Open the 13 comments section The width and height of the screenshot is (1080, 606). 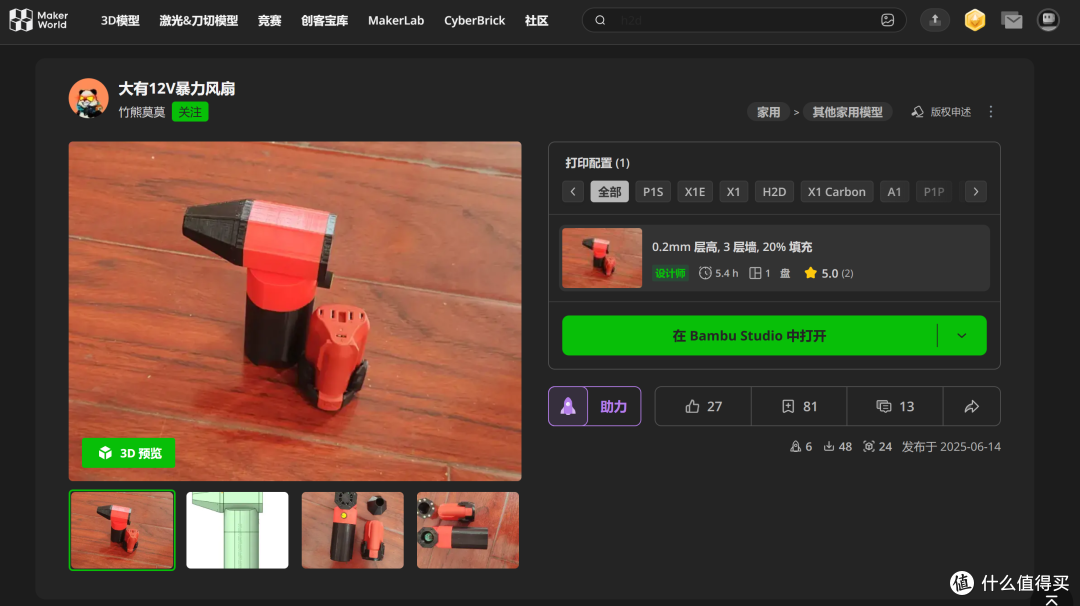pyautogui.click(x=895, y=406)
